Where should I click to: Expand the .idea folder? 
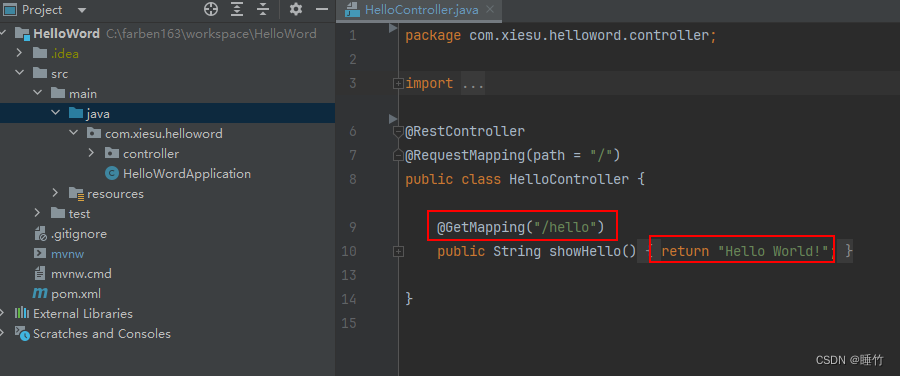[20, 53]
